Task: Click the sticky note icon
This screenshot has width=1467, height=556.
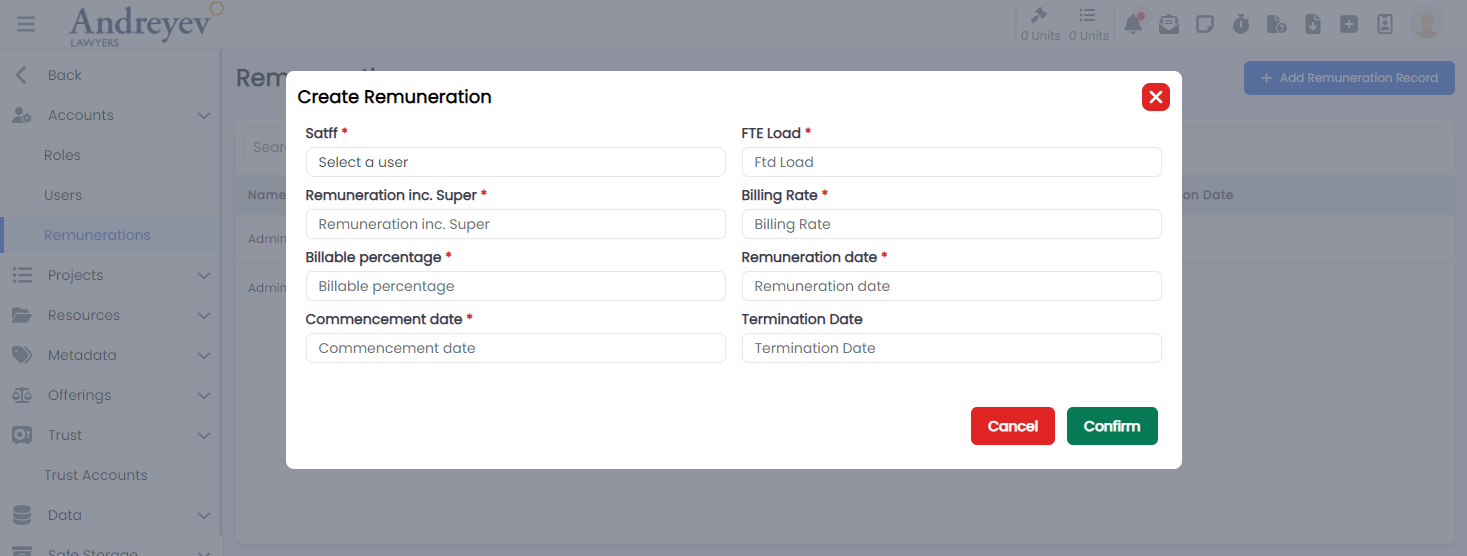Action: (x=1205, y=24)
